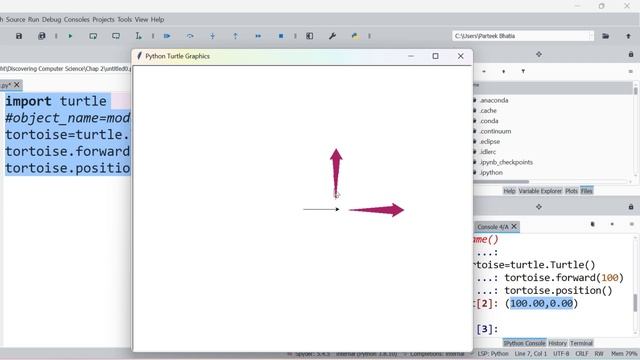Select the Files tab
Screen dimensions: 640x360
tap(587, 191)
